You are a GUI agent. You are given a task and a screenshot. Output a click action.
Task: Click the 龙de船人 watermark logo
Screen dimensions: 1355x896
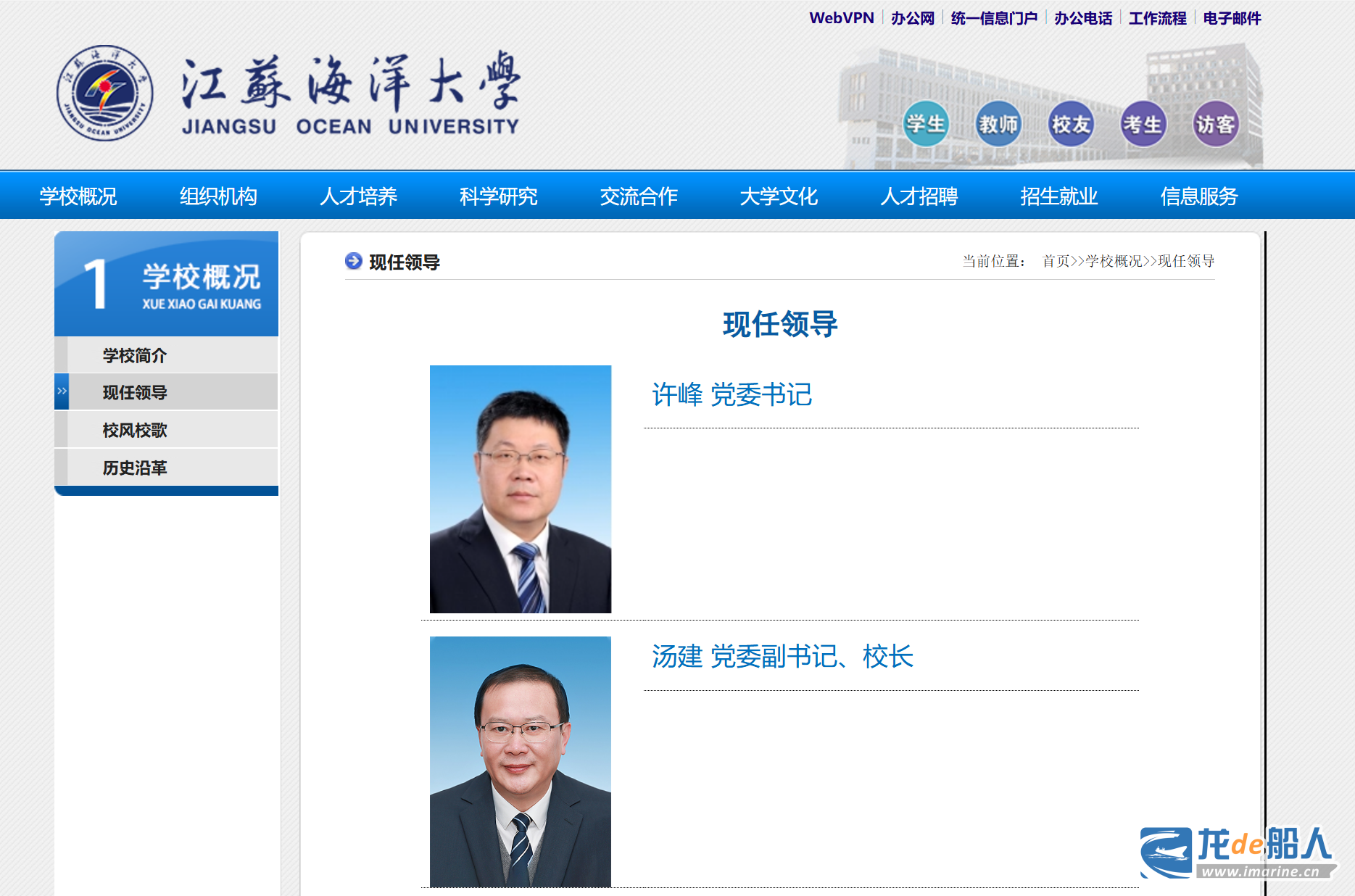tap(1237, 852)
